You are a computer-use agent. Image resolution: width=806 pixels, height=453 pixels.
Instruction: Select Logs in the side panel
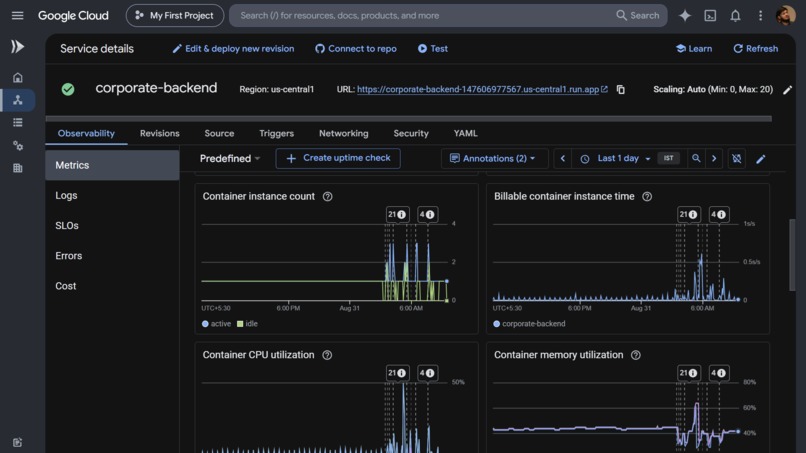[x=112, y=195]
